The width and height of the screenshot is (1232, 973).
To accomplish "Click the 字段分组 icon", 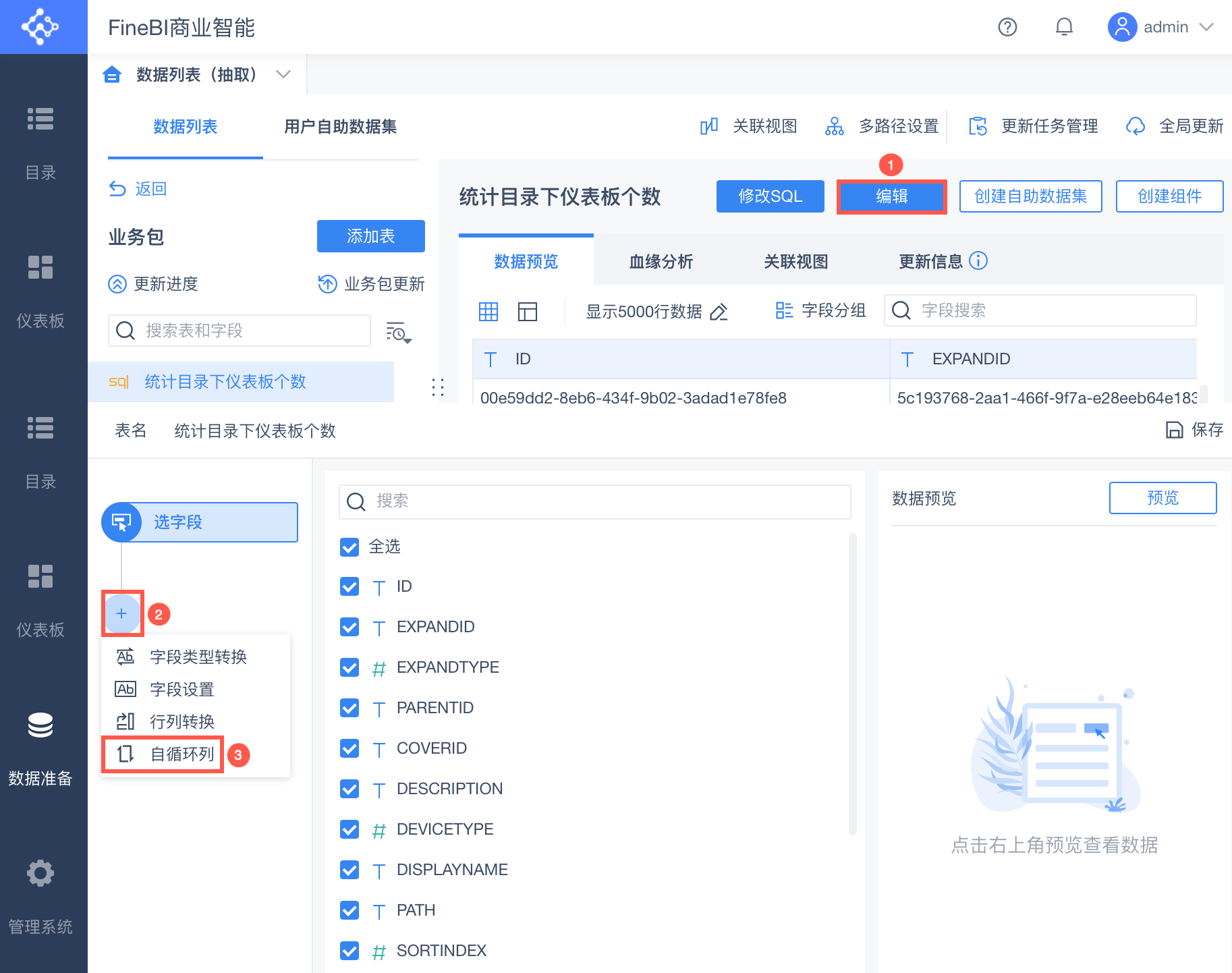I will click(x=784, y=310).
